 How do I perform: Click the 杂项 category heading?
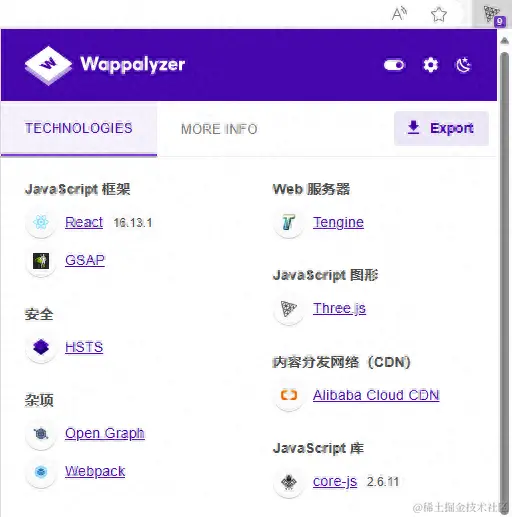[39, 401]
